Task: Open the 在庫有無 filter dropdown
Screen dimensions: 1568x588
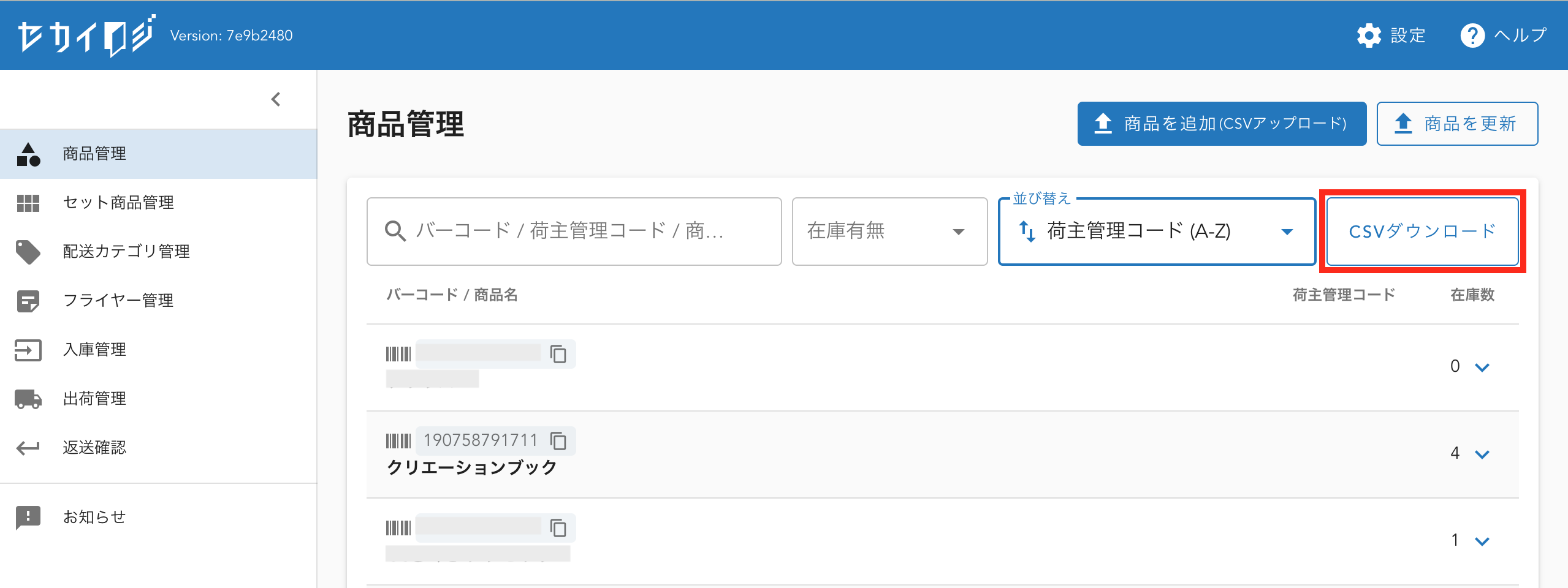Action: pos(889,232)
